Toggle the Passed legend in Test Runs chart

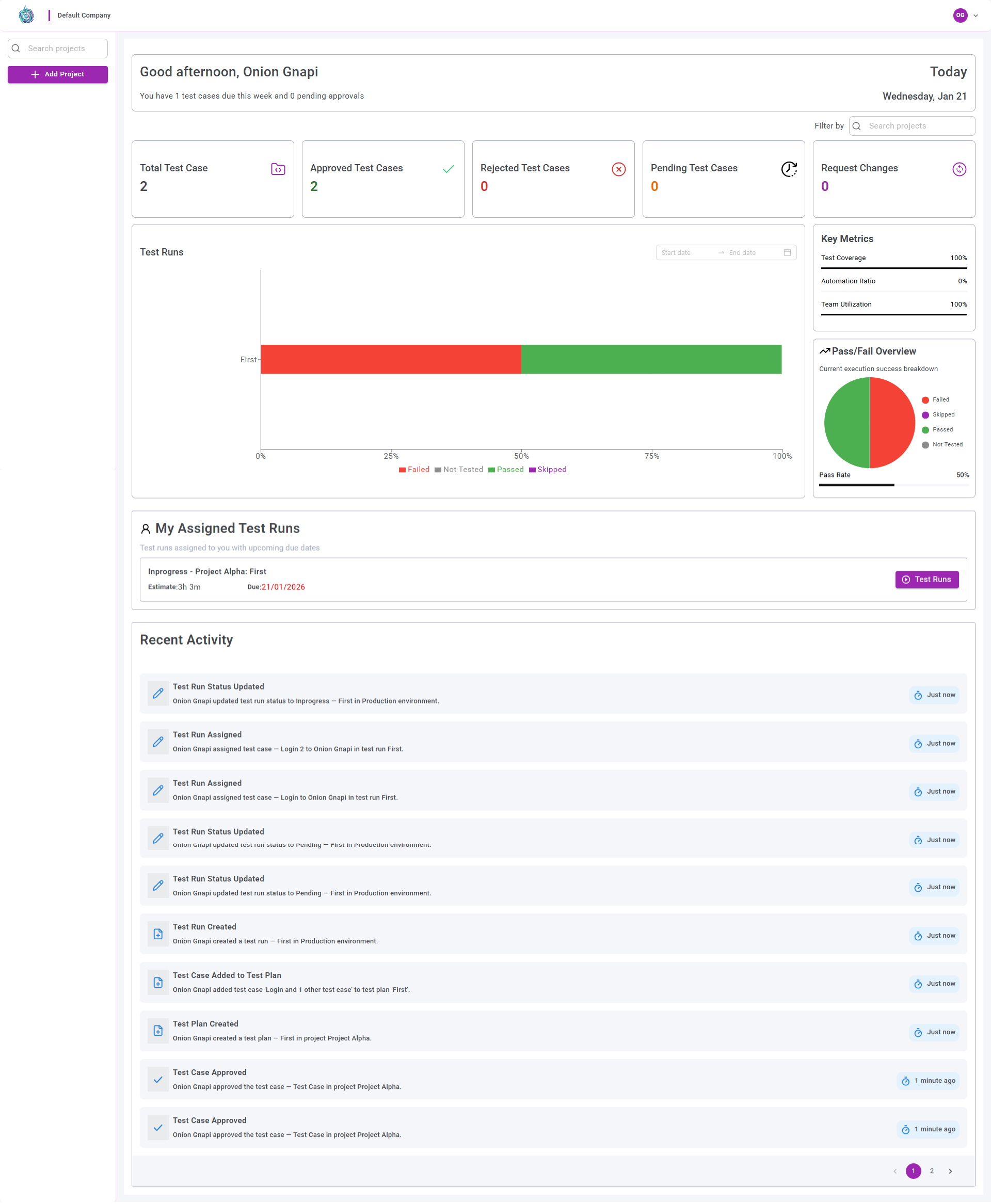(506, 469)
